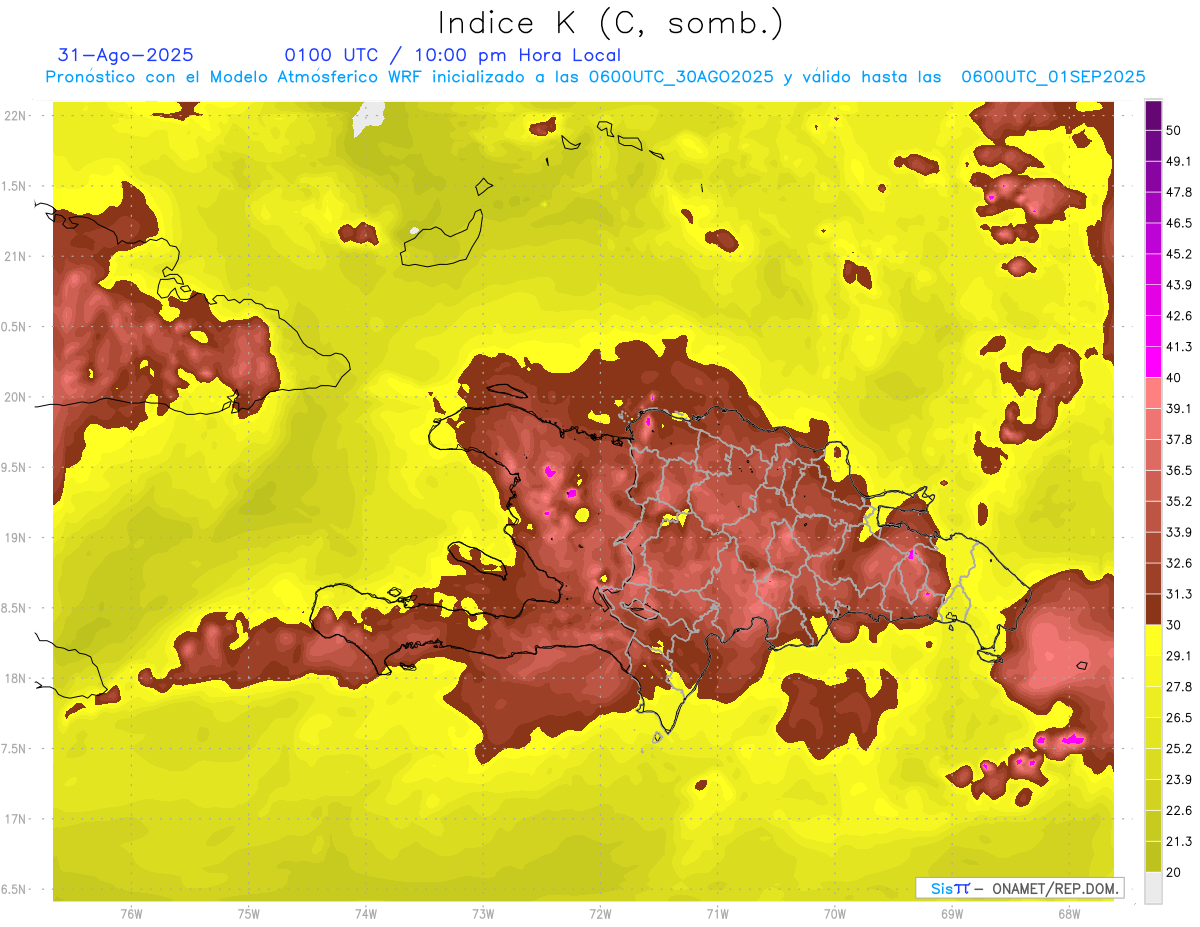
Task: Pick the light gray swatch below 20
Action: (x=1153, y=888)
